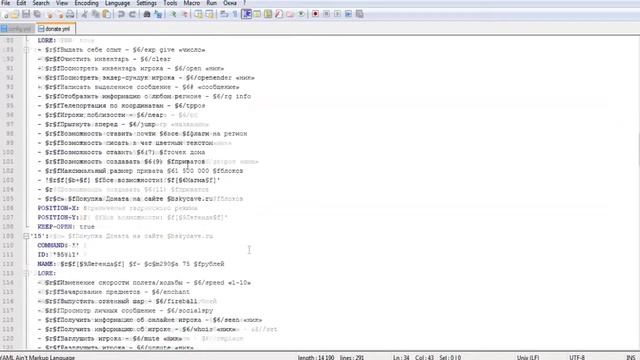Open the File menu

coord(5,3)
